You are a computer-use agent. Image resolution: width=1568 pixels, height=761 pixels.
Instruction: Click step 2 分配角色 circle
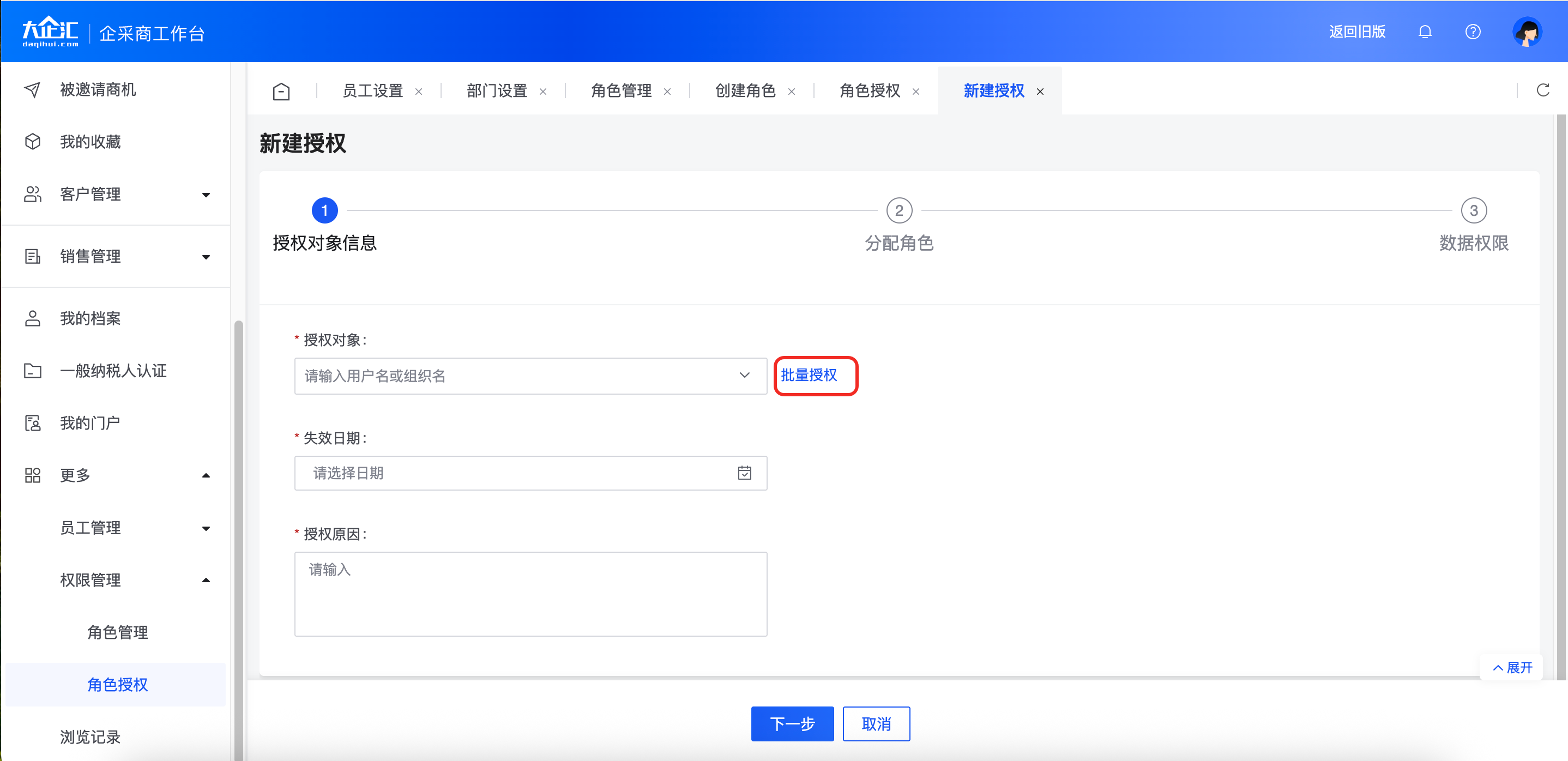coord(898,210)
